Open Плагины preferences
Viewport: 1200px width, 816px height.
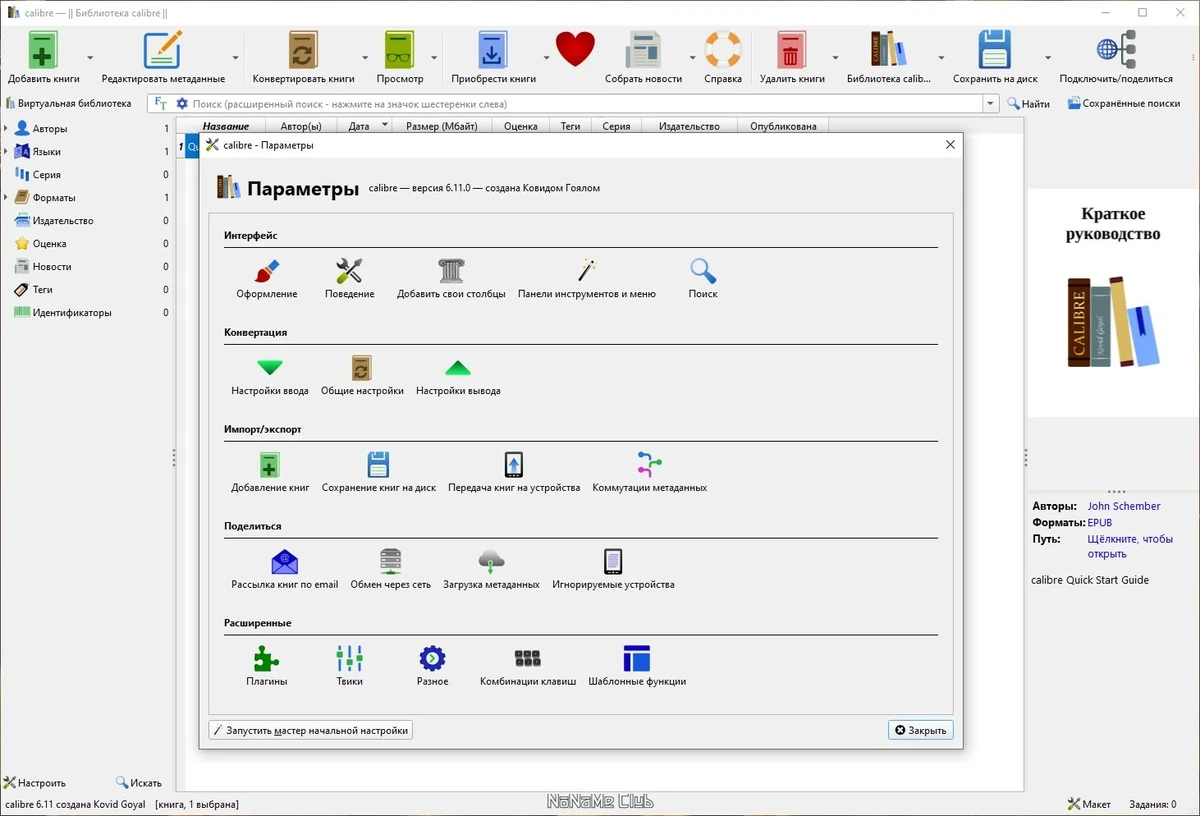click(267, 667)
